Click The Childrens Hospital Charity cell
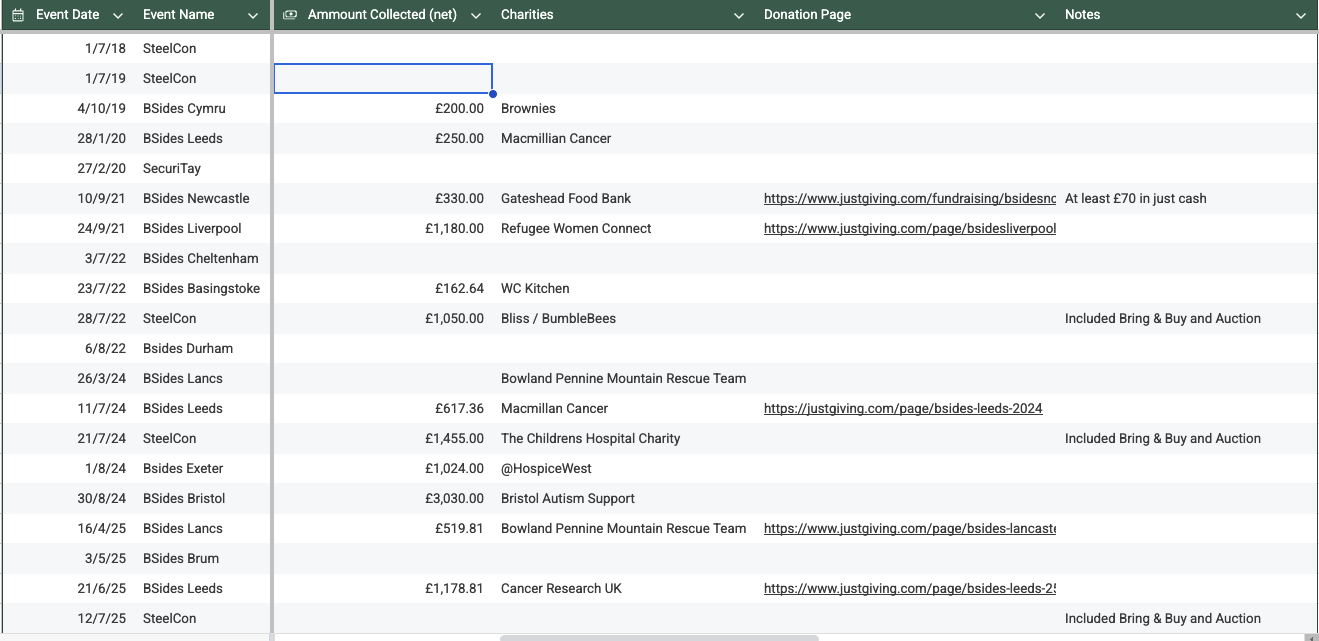 coord(626,439)
